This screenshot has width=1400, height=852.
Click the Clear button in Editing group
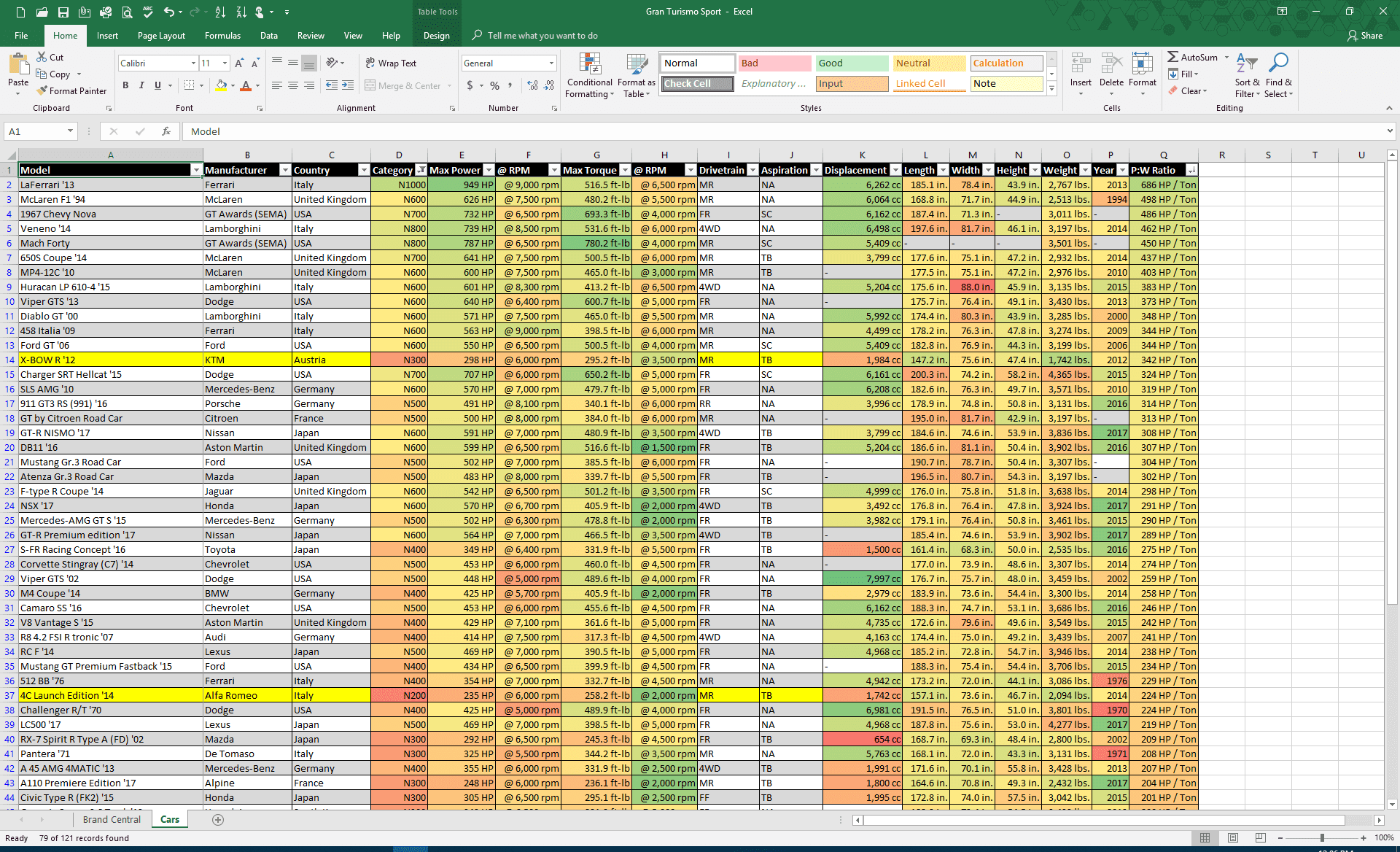tap(1187, 90)
